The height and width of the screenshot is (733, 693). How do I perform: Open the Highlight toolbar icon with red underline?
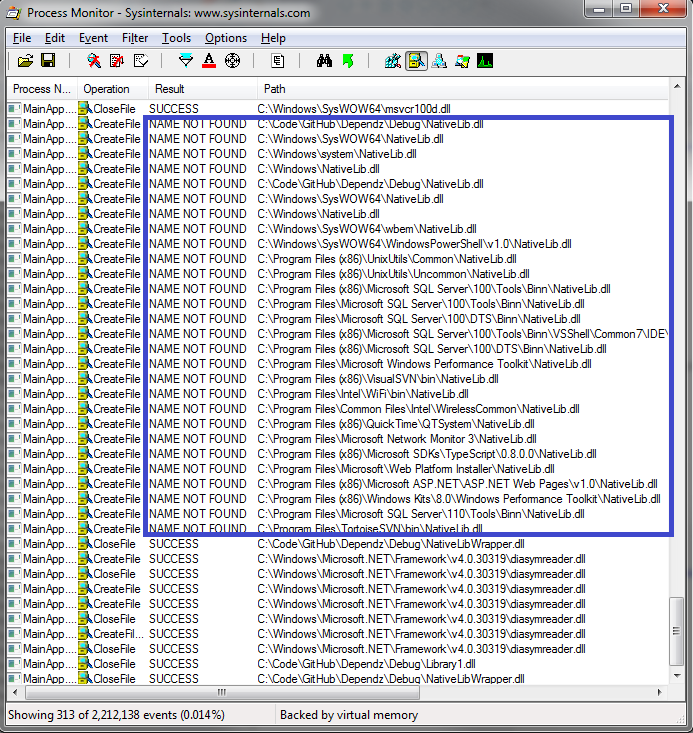click(x=209, y=61)
